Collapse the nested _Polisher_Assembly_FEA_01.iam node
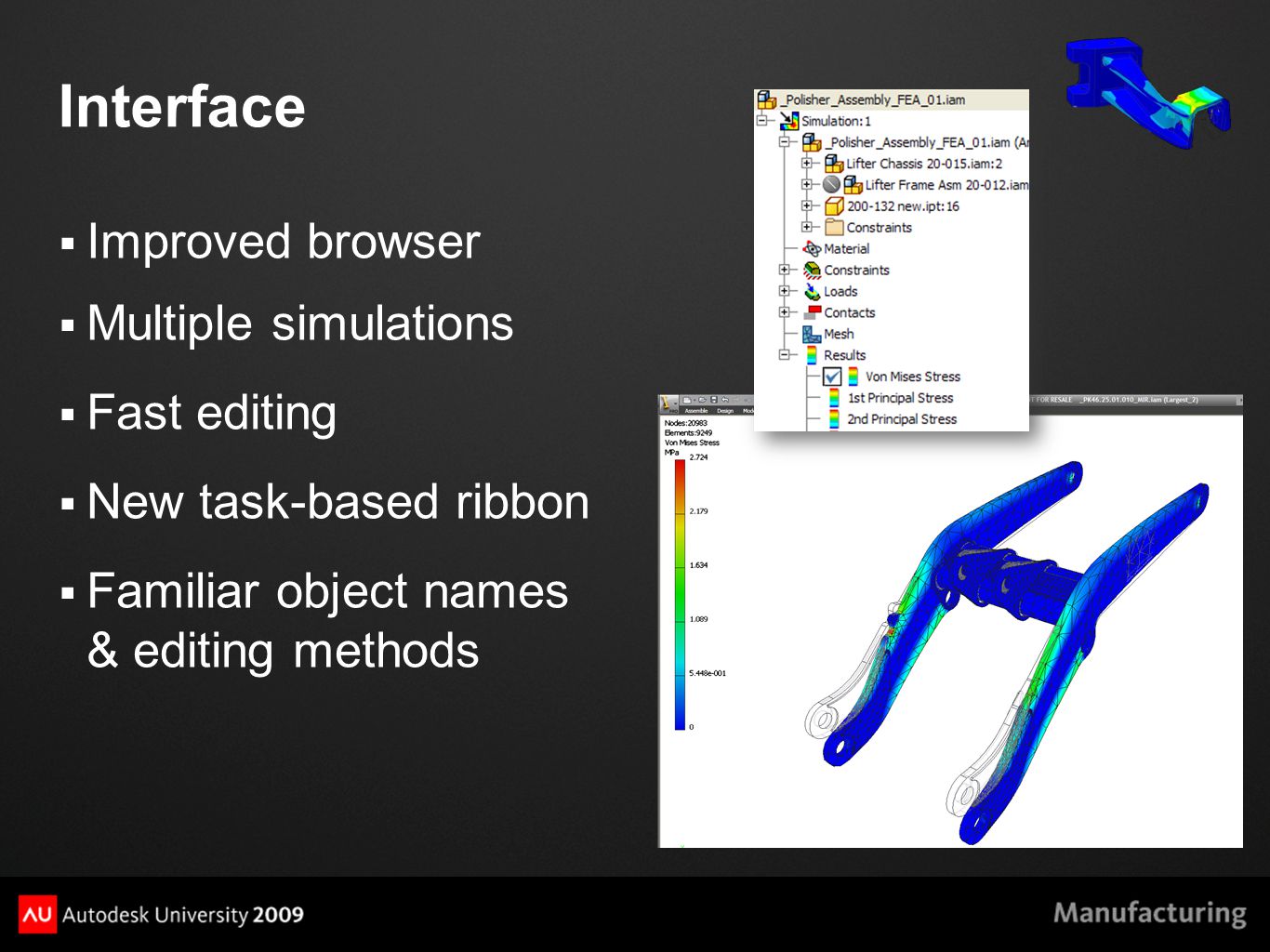The image size is (1270, 952). coord(785,142)
